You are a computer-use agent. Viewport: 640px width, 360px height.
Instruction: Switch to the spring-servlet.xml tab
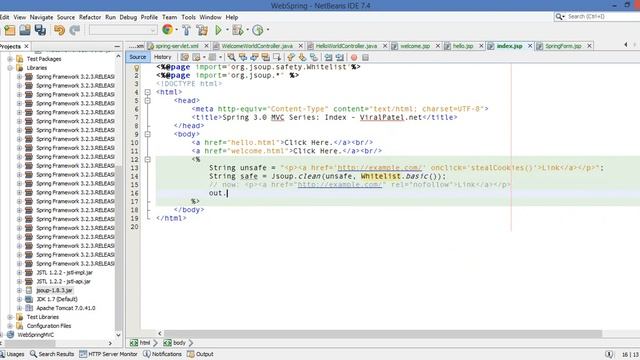point(177,46)
